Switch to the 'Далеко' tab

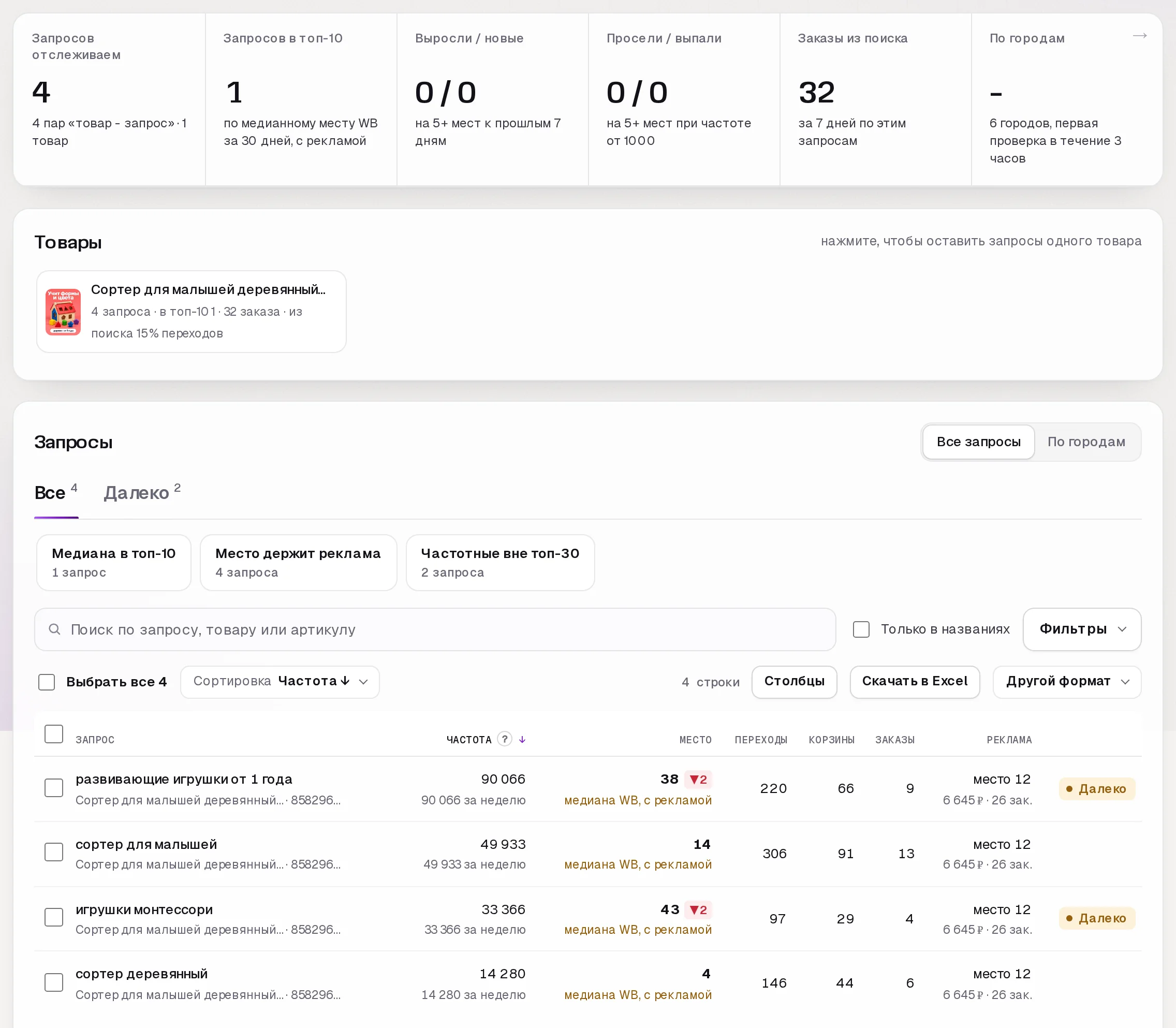[142, 493]
